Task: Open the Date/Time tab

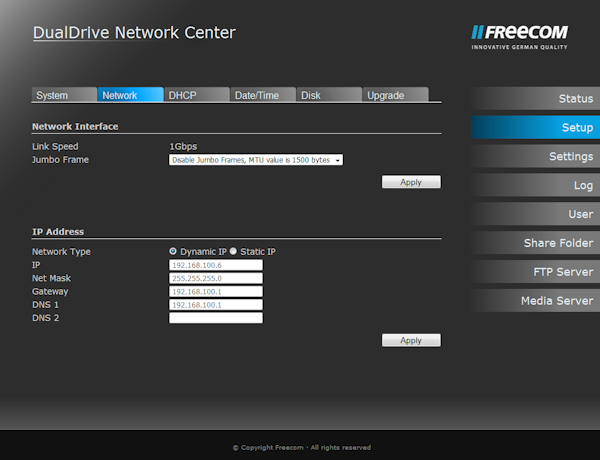Action: pyautogui.click(x=262, y=95)
